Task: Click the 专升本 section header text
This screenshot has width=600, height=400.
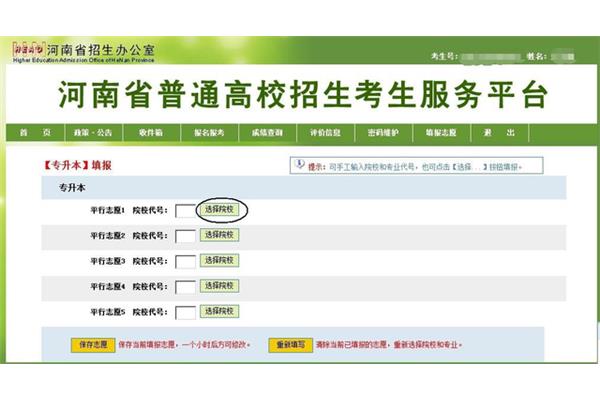Action: click(x=72, y=188)
